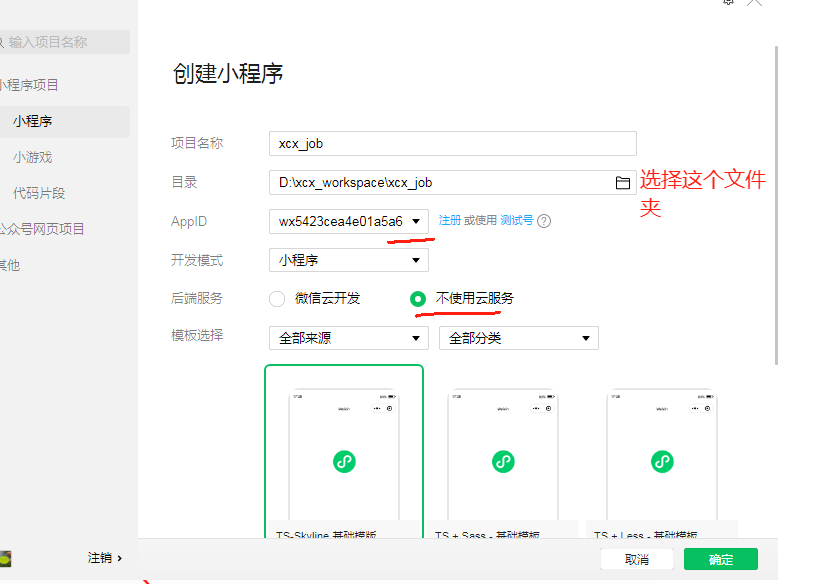Click the user avatar at bottom-left
This screenshot has height=584, width=813.
[x=5, y=559]
